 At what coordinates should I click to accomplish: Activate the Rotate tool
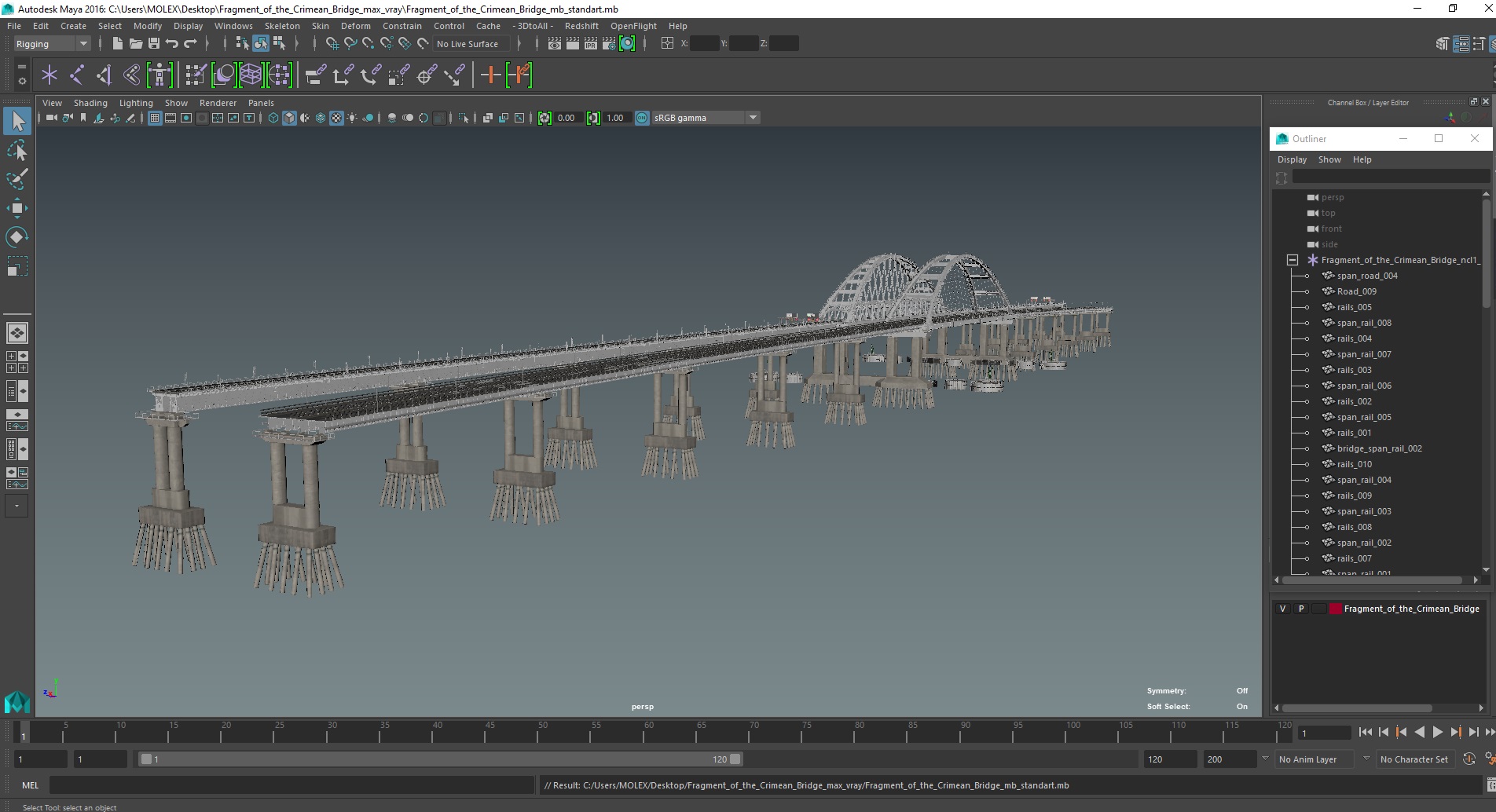tap(17, 236)
